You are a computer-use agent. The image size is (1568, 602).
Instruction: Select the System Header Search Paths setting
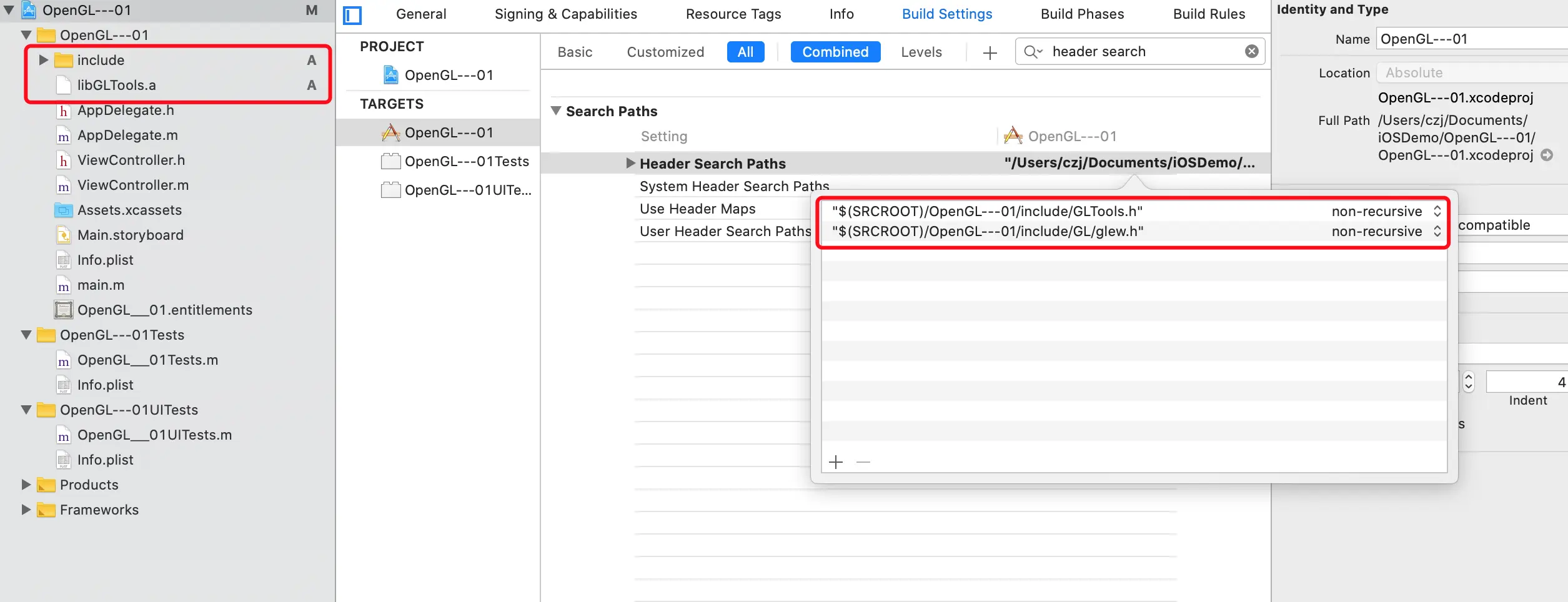pyautogui.click(x=735, y=186)
